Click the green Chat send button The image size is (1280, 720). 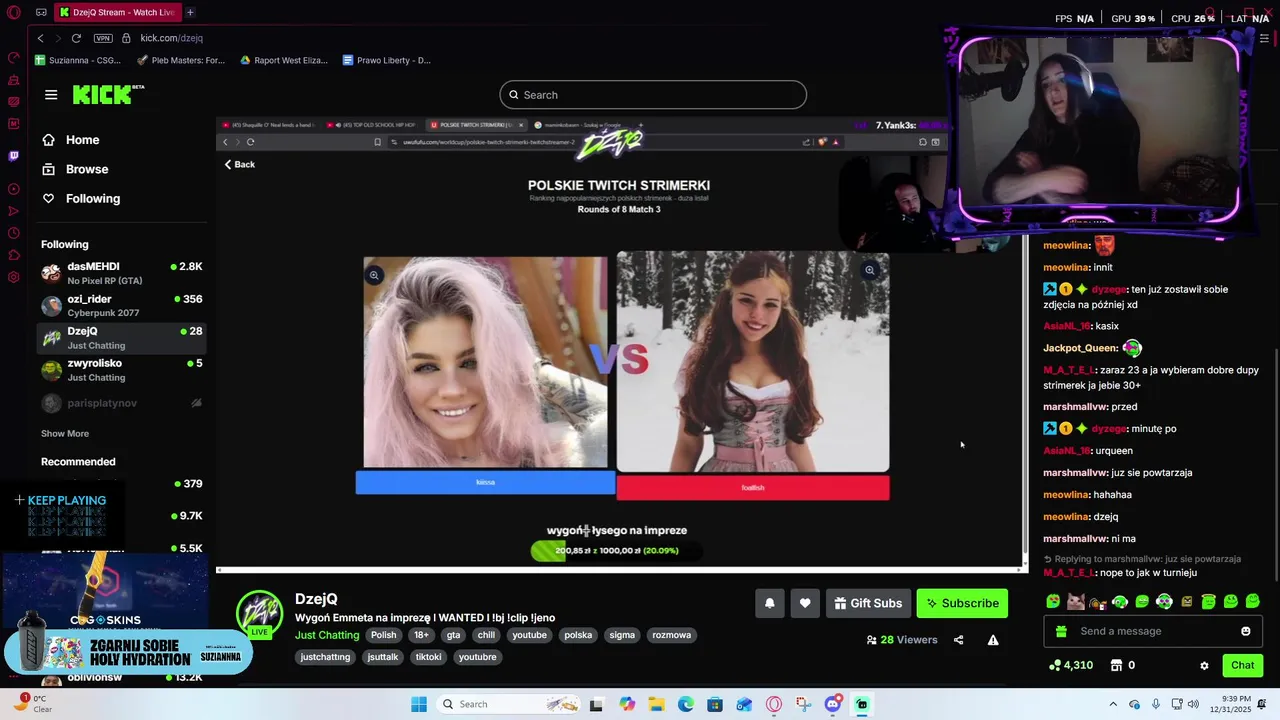pos(1242,665)
